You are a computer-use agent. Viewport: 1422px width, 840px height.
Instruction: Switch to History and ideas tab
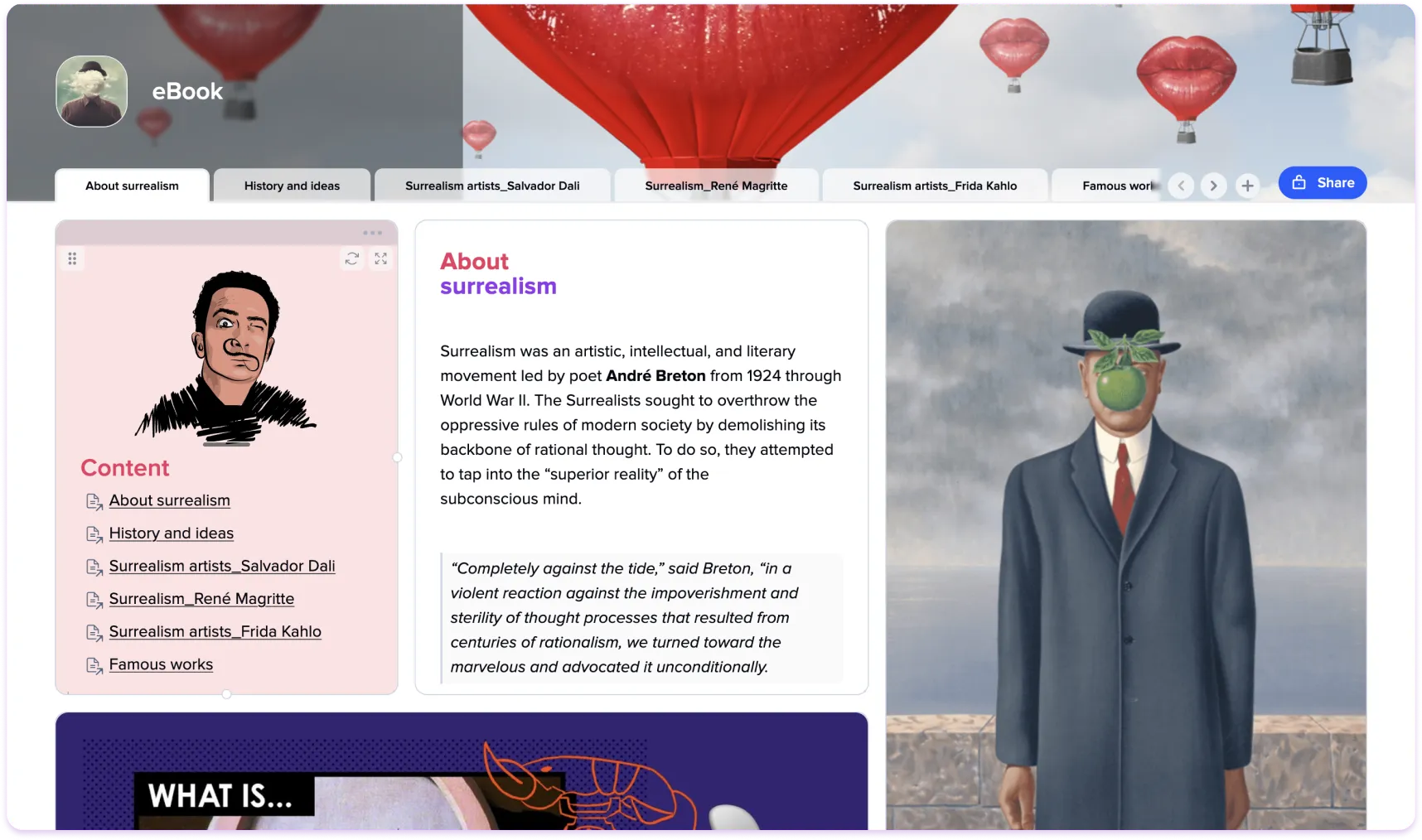[x=292, y=186]
